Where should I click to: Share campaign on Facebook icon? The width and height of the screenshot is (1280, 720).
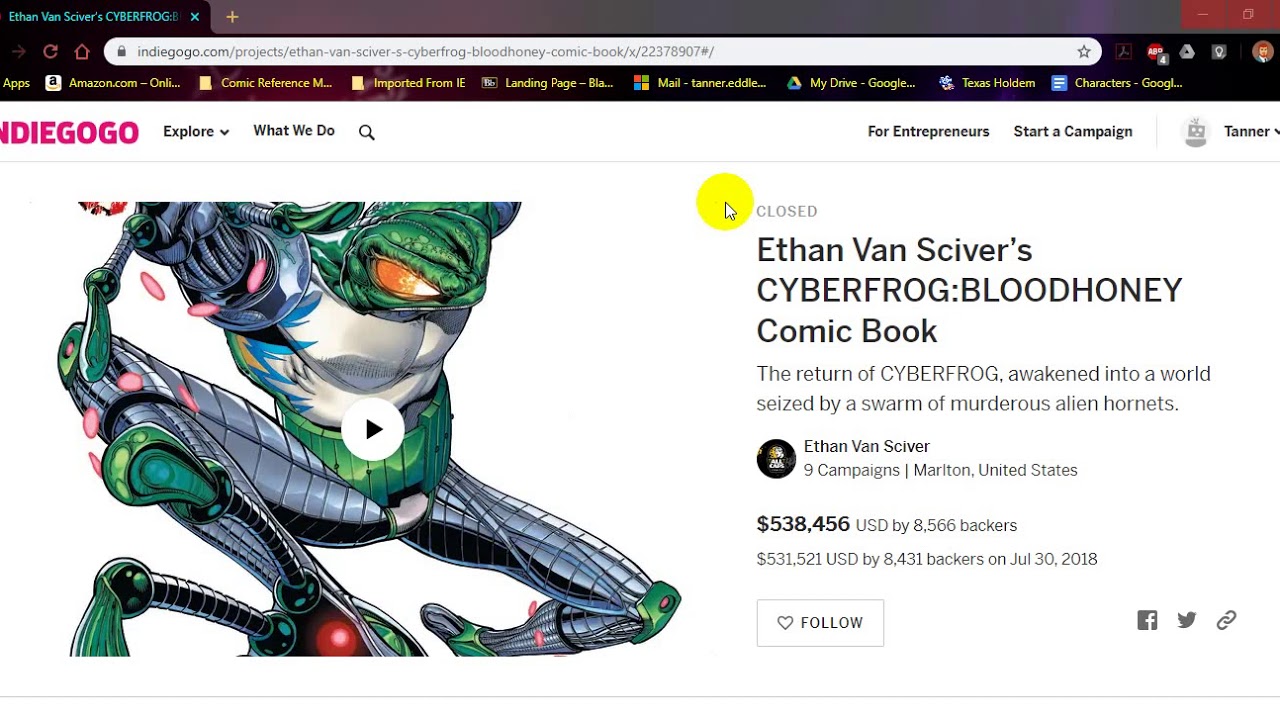1147,620
